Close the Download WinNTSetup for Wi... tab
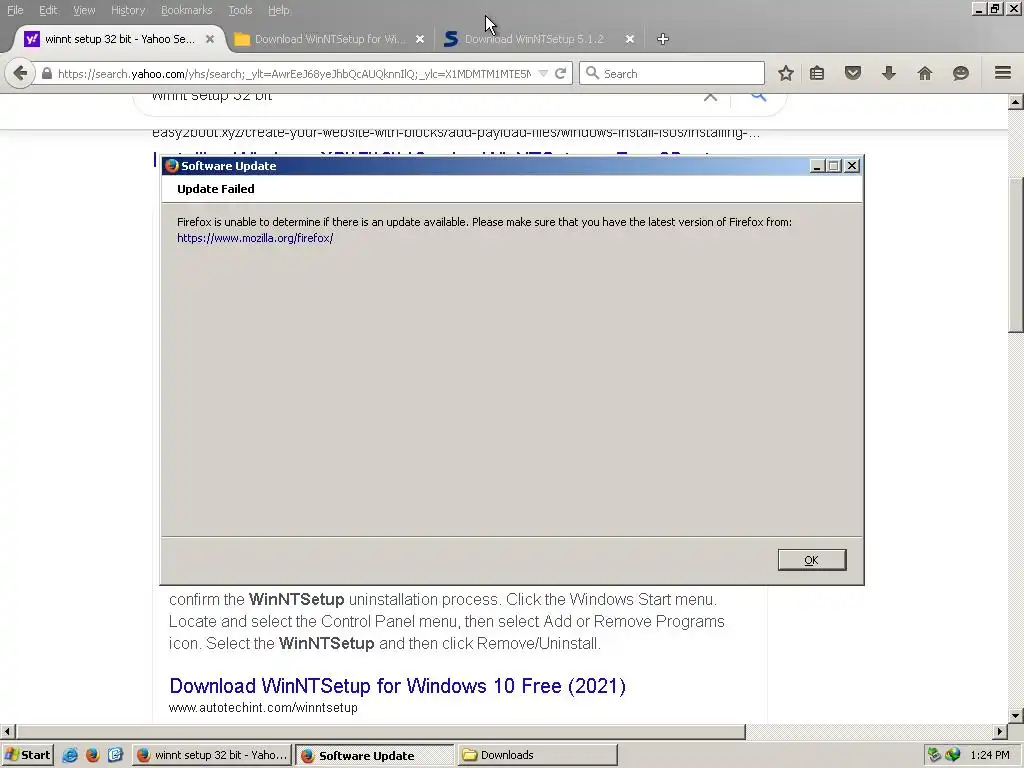This screenshot has width=1024, height=768. coord(420,39)
